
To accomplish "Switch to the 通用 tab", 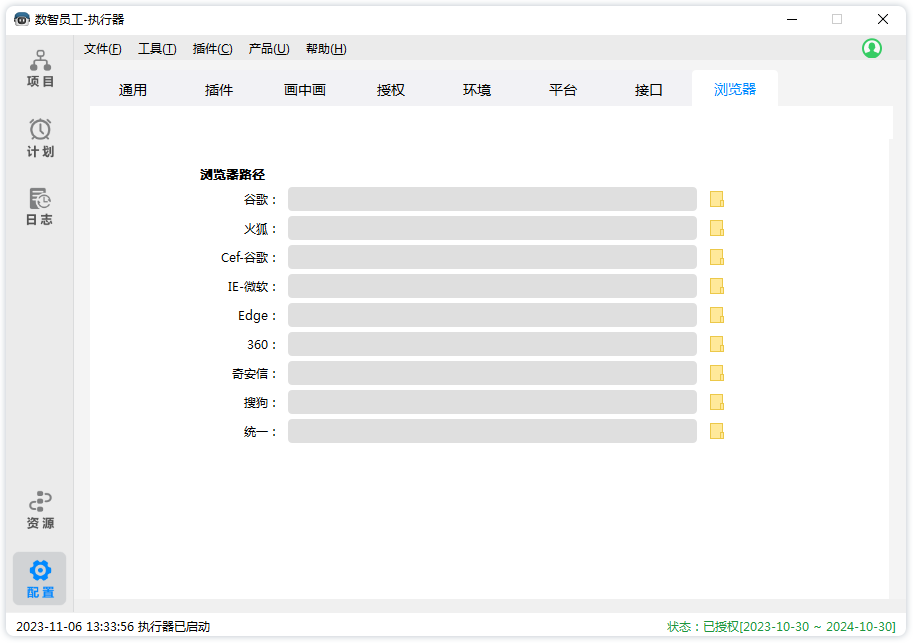I will coord(133,90).
